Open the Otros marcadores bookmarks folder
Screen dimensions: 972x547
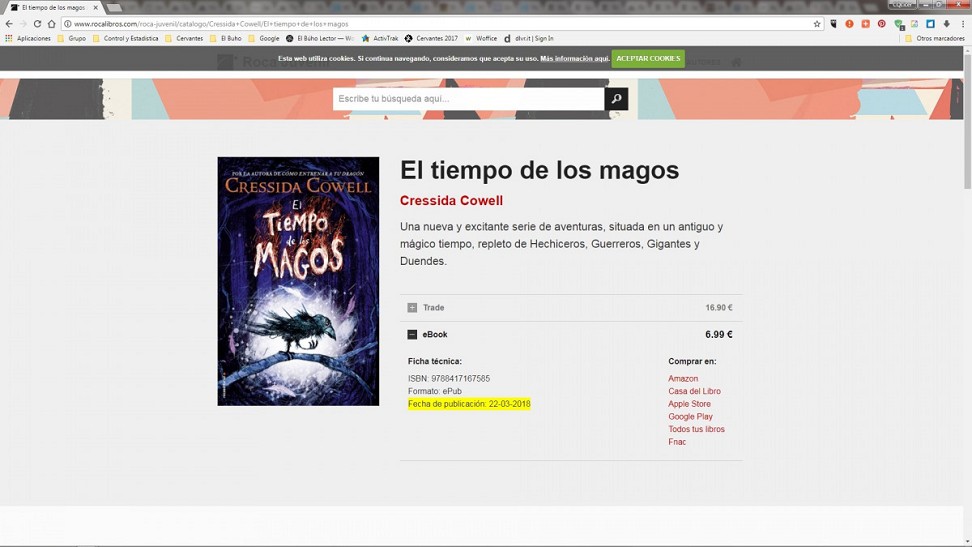tap(935, 39)
